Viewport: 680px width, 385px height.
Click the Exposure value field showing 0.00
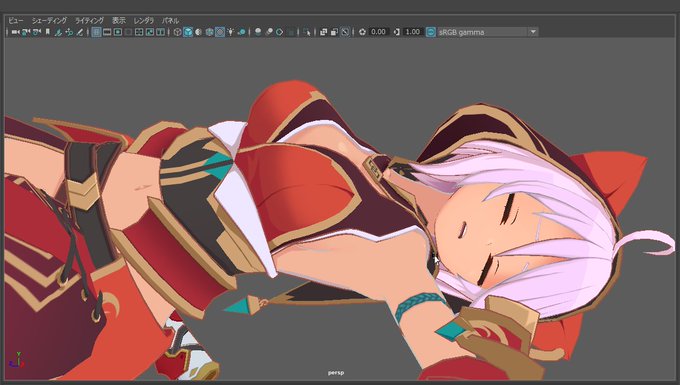coord(379,32)
